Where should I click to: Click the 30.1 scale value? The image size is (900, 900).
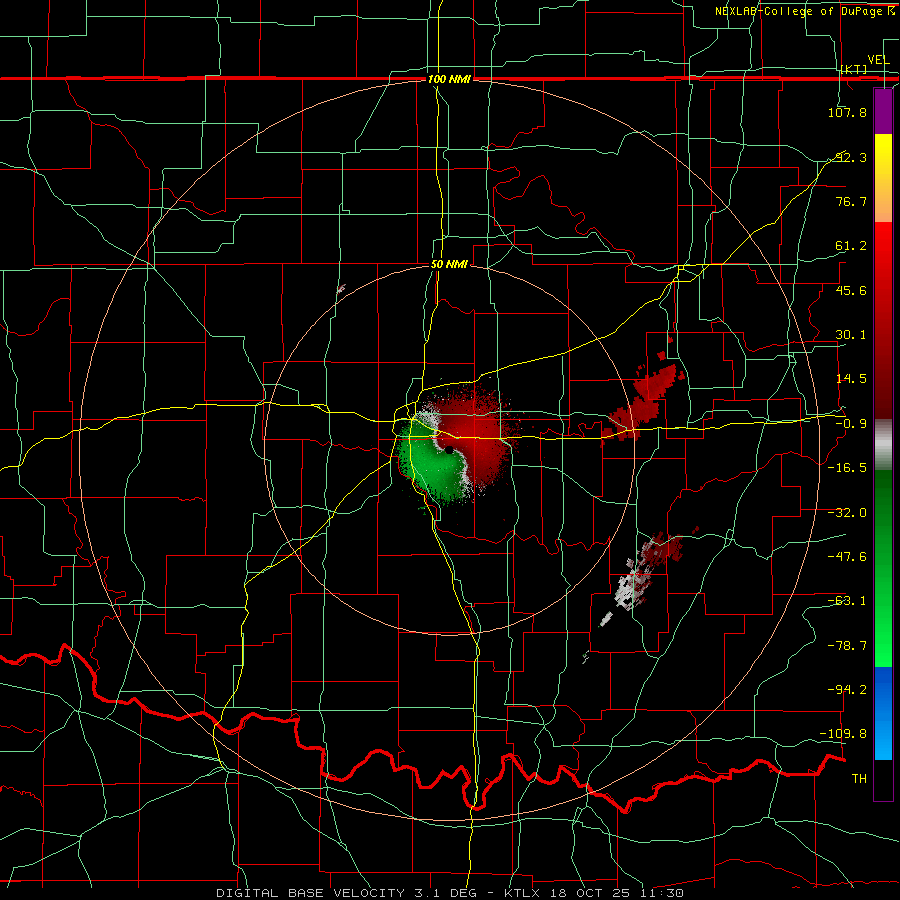(x=851, y=335)
